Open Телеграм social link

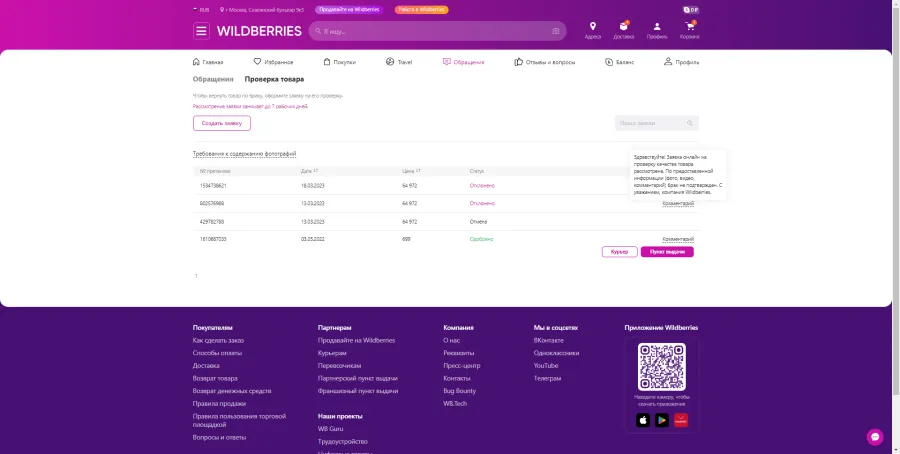pos(548,378)
